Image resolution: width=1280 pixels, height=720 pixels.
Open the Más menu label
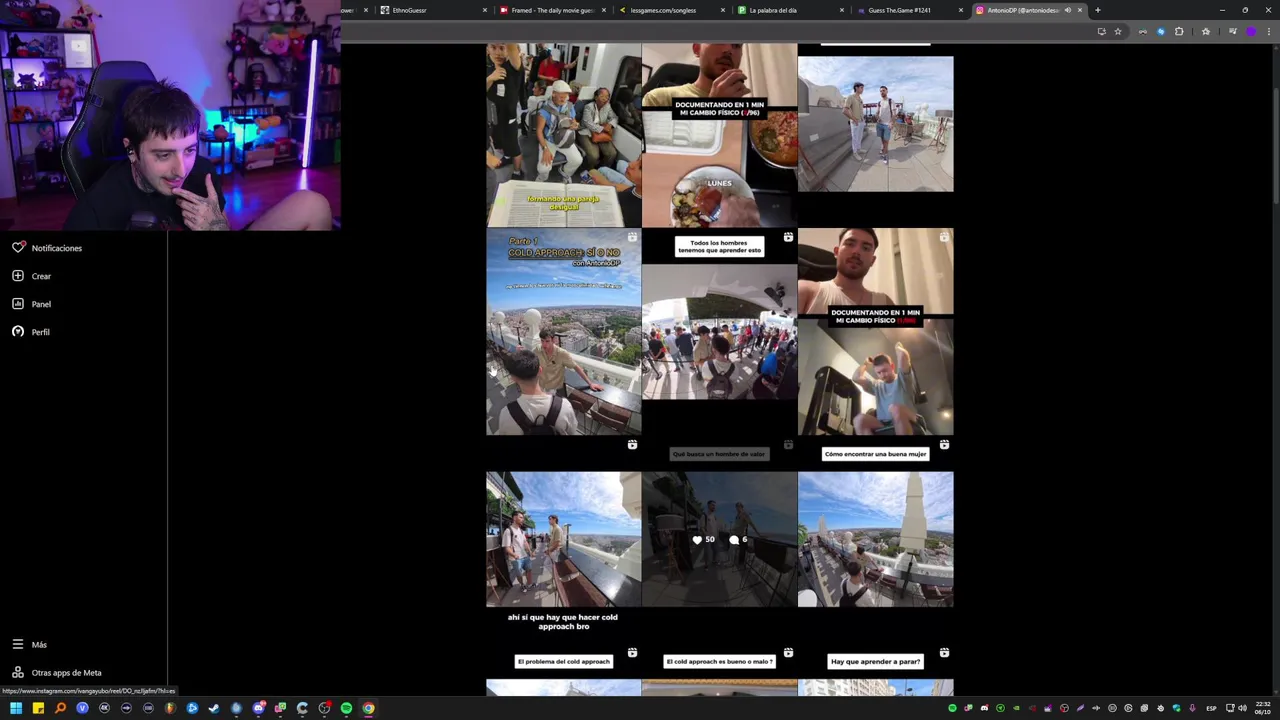coord(39,645)
